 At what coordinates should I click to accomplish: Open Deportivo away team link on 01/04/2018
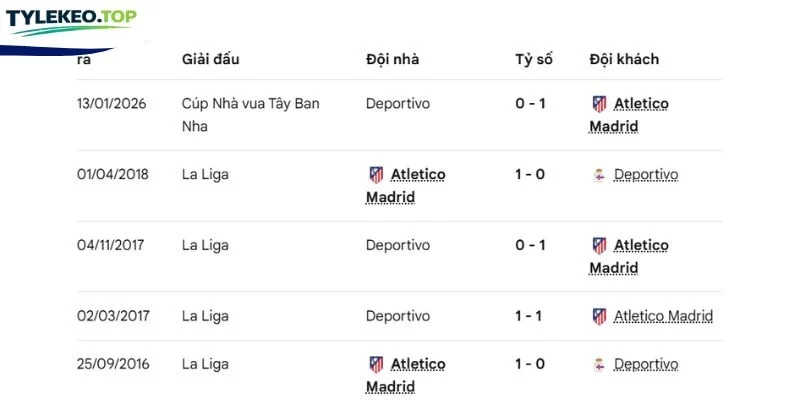[646, 175]
